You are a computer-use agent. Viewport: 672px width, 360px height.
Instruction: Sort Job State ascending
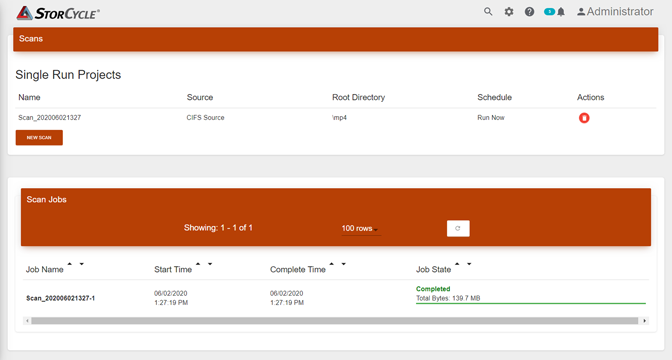457,264
